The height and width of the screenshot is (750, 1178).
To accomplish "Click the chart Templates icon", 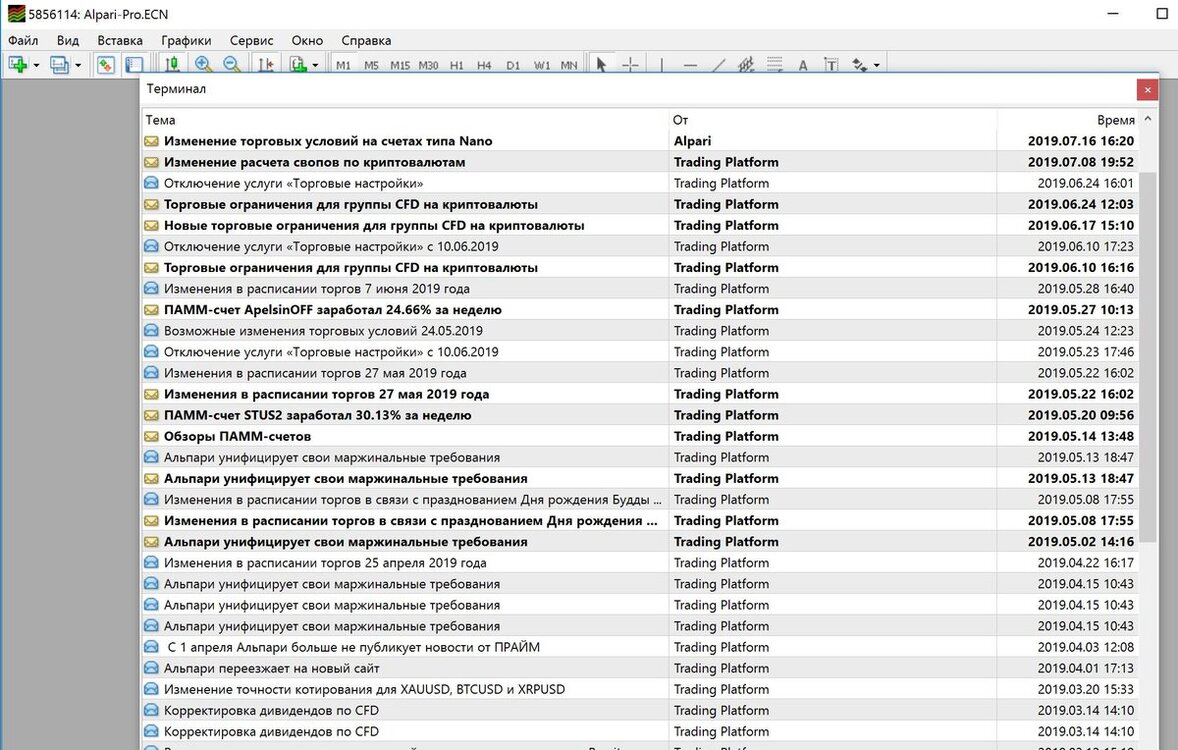I will click(x=298, y=65).
